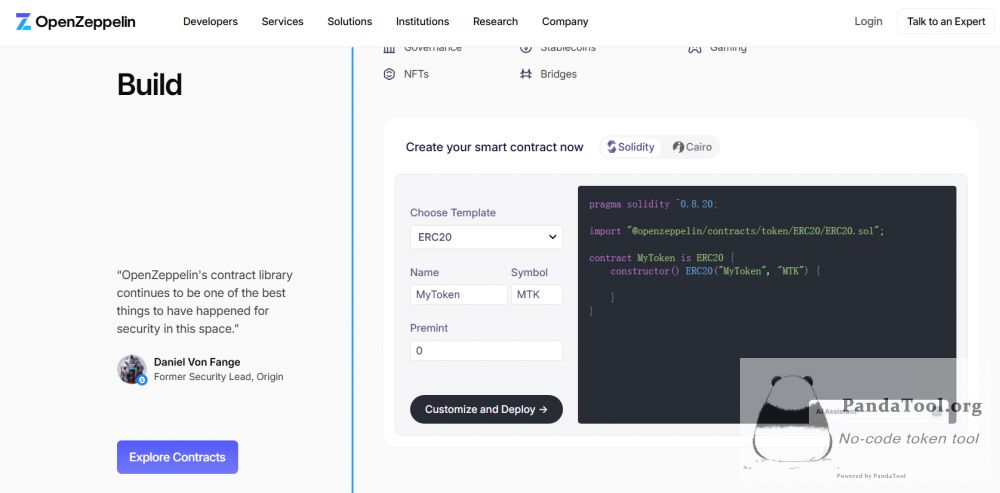Switch to the Cairo tab

[692, 147]
